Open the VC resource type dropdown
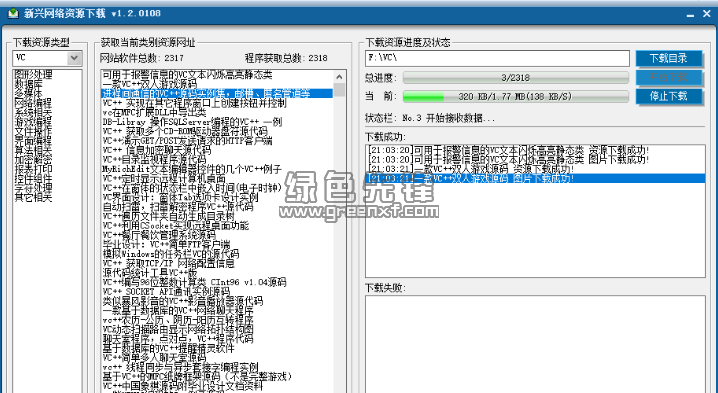Image resolution: width=718 pixels, height=393 pixels. 74,58
